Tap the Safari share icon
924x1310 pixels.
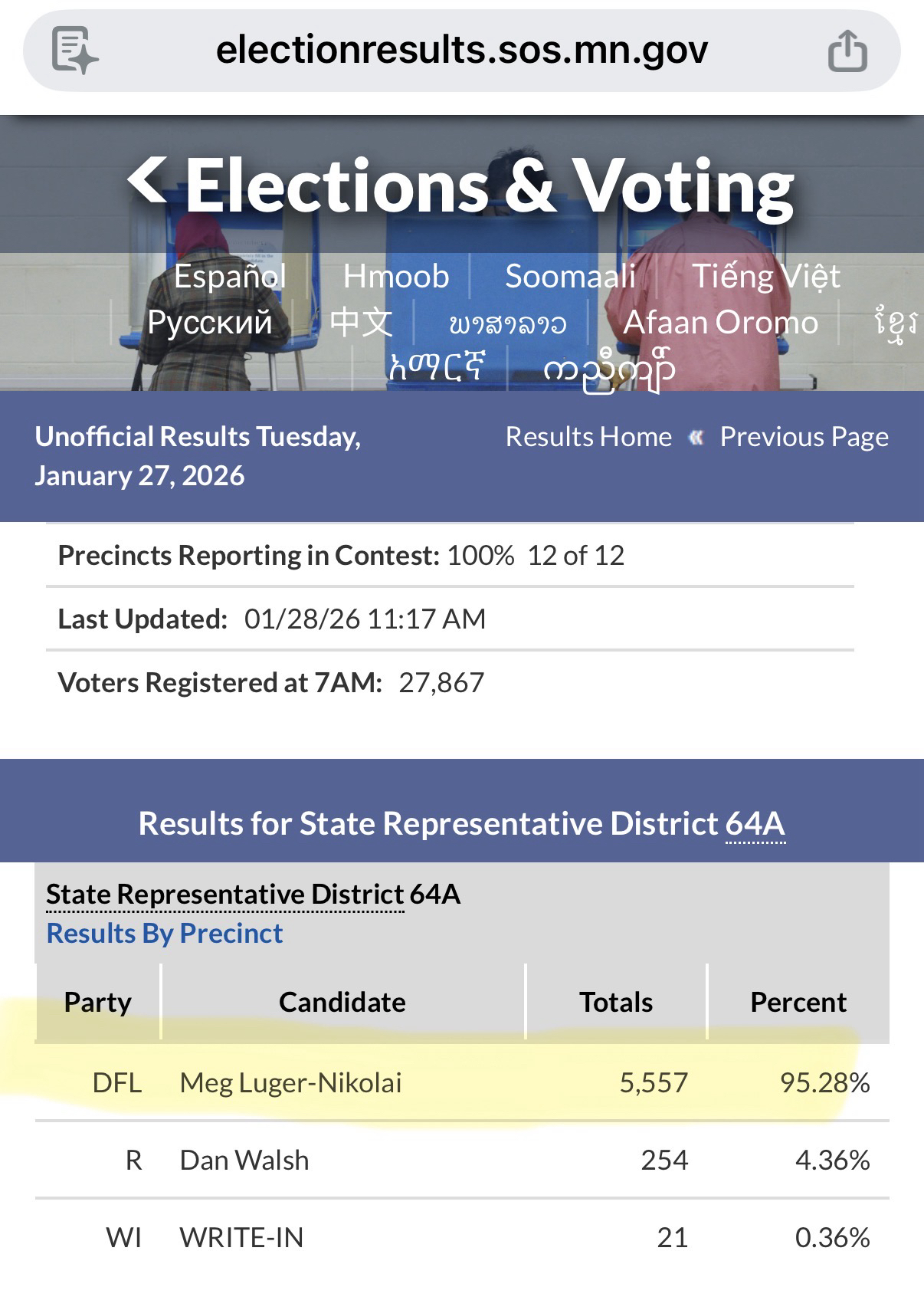click(x=847, y=51)
